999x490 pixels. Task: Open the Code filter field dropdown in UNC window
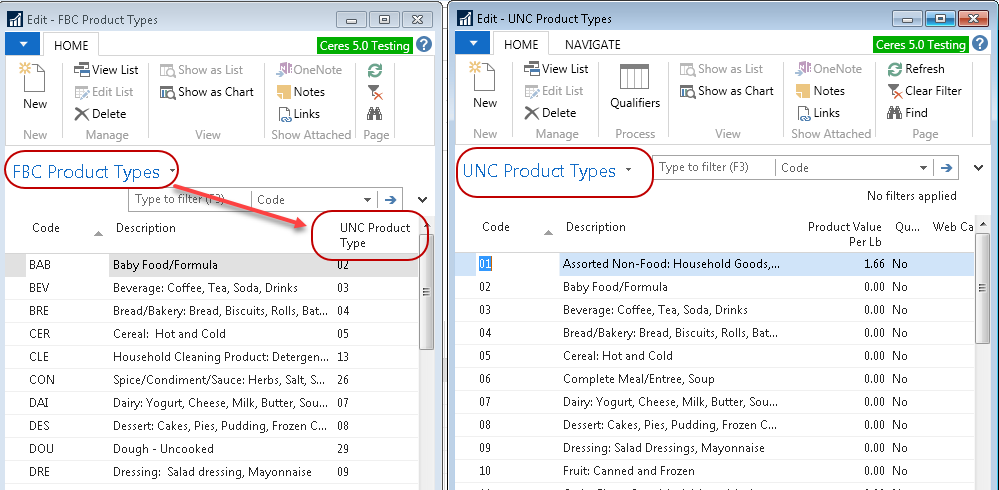tap(924, 168)
